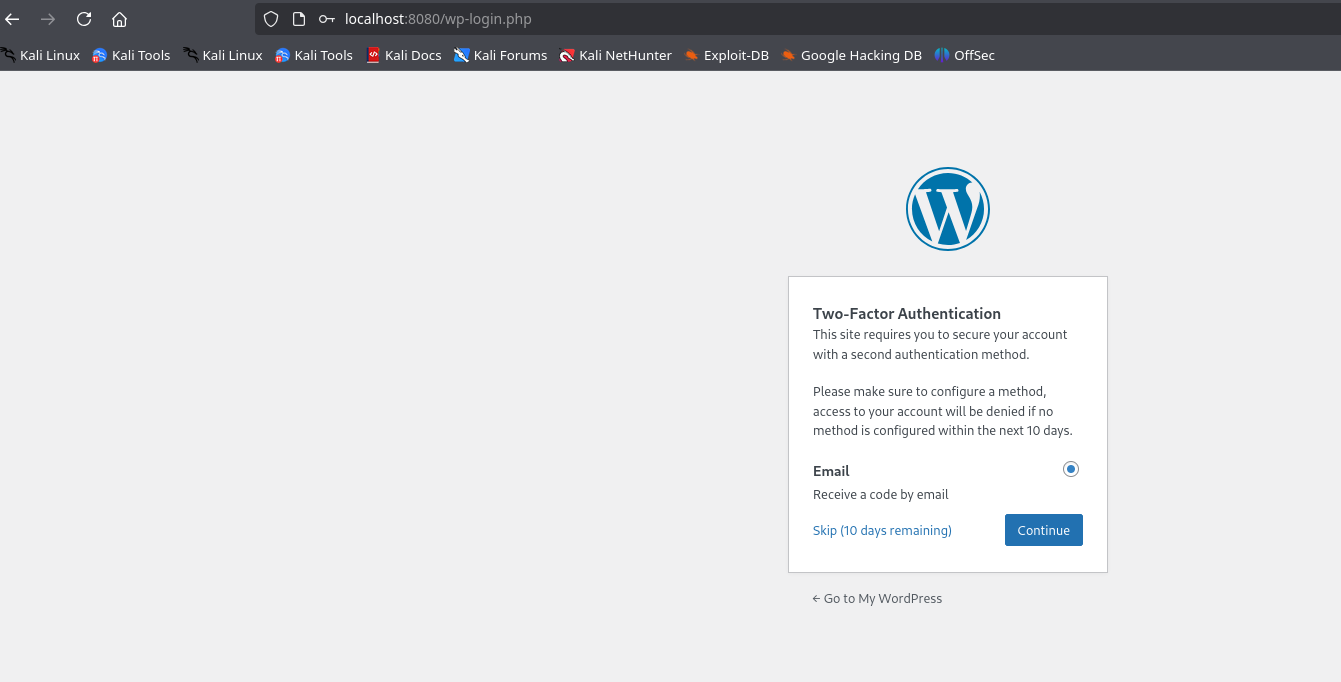Open the Kali Docs bookmark
The image size is (1341, 682).
tap(404, 55)
